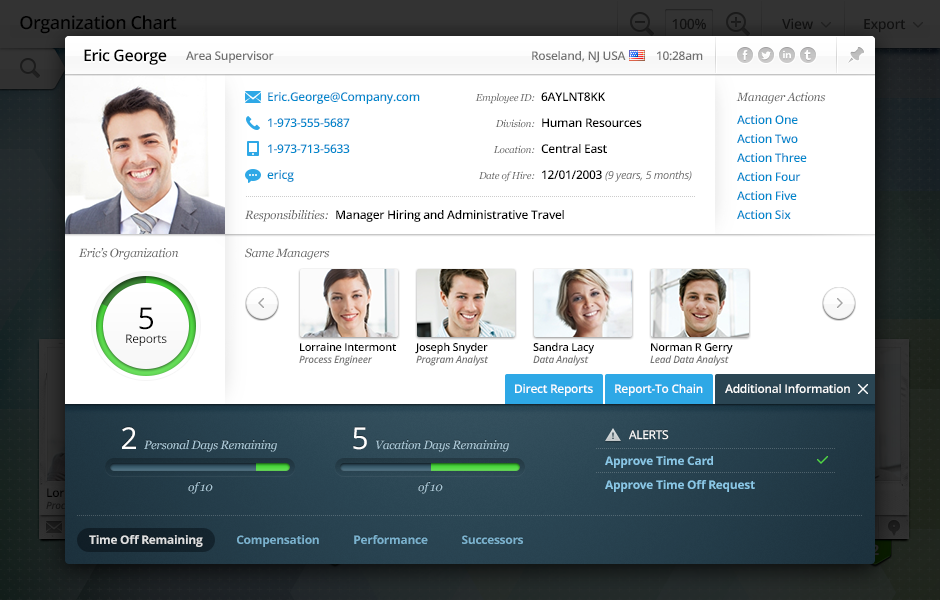Click the chat bubble icon for ericg
This screenshot has height=600, width=940.
tap(253, 175)
